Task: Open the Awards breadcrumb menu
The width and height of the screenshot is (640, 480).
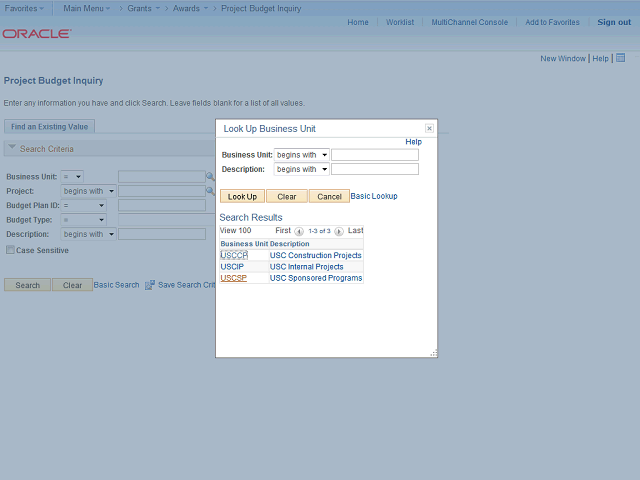Action: tap(190, 8)
